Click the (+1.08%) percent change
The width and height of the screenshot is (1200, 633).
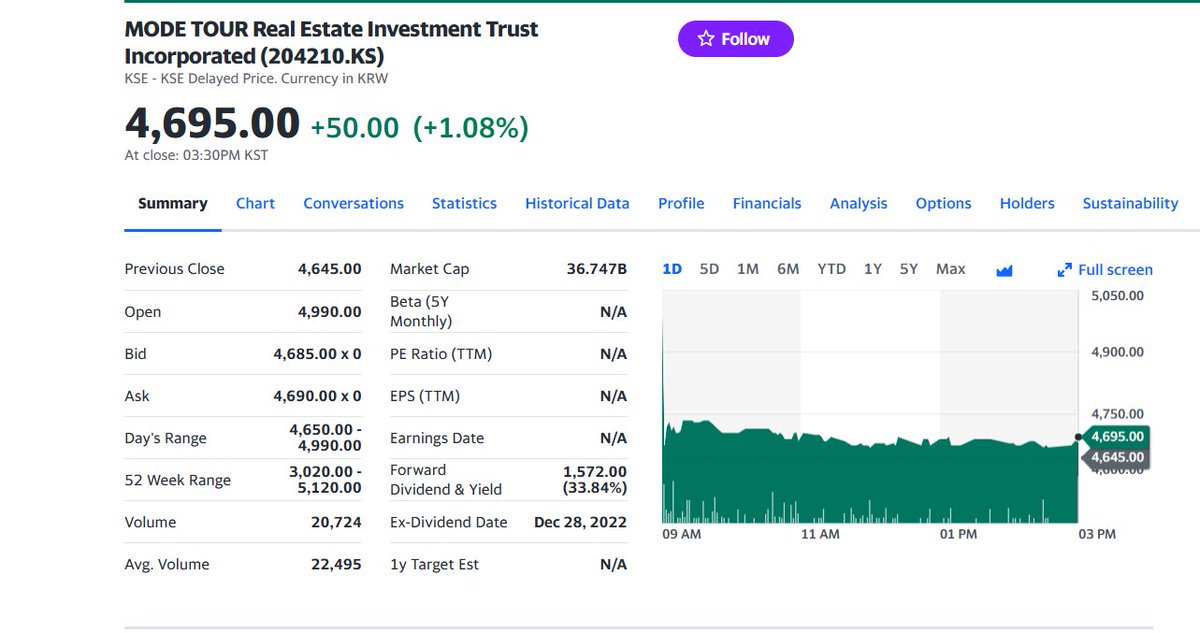click(x=470, y=127)
